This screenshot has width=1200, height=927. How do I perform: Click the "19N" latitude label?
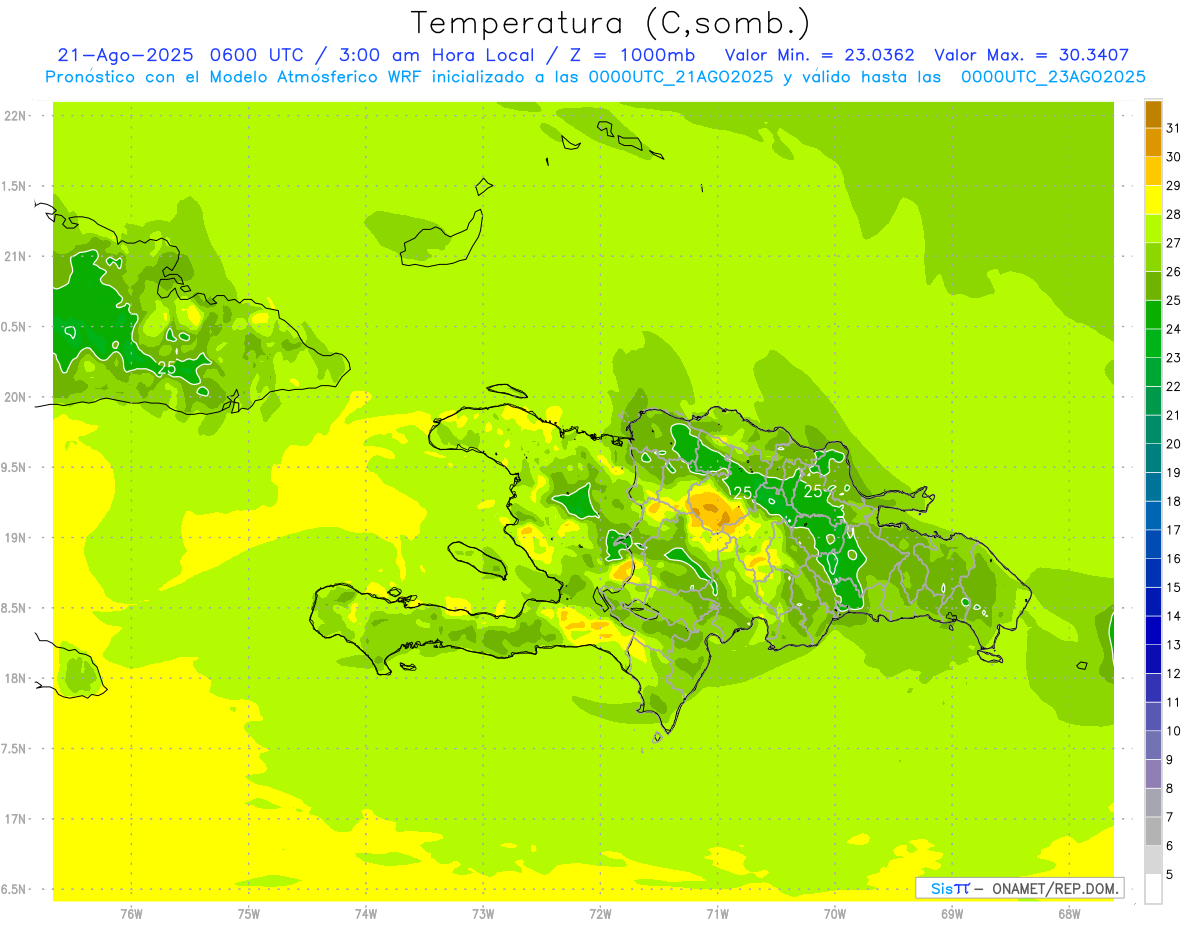tap(15, 538)
